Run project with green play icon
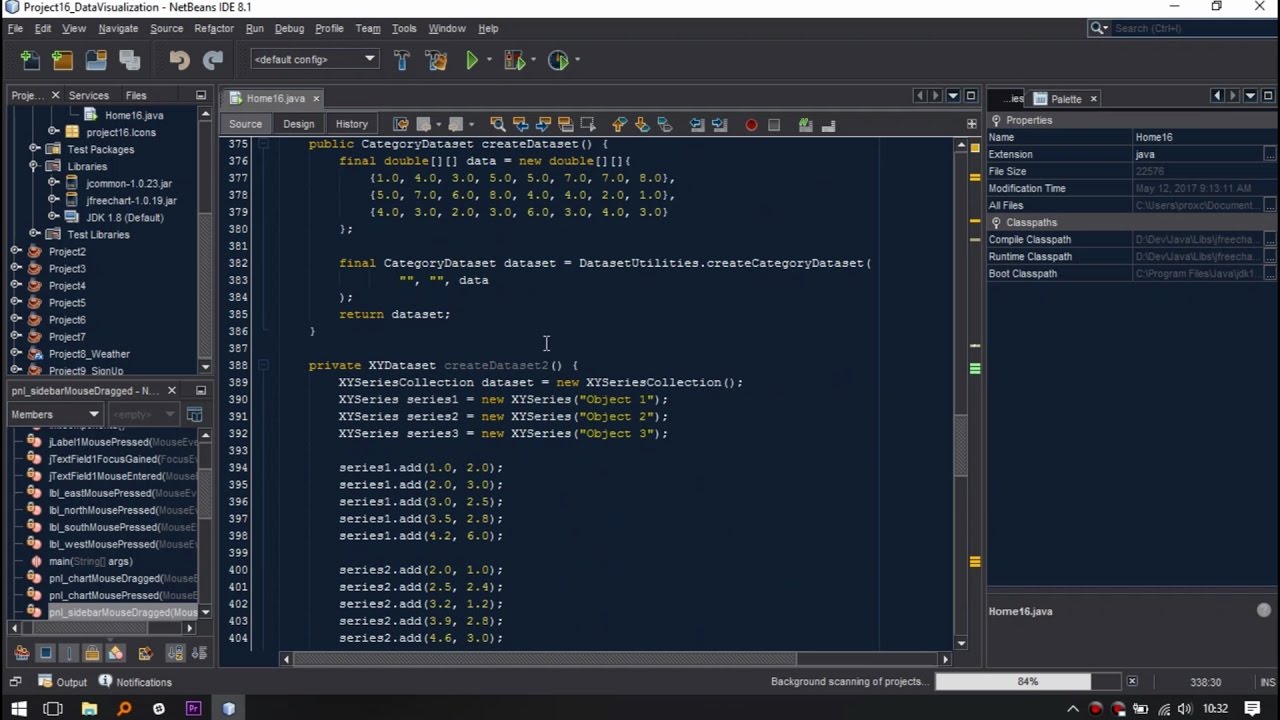The image size is (1280, 720). pos(472,60)
